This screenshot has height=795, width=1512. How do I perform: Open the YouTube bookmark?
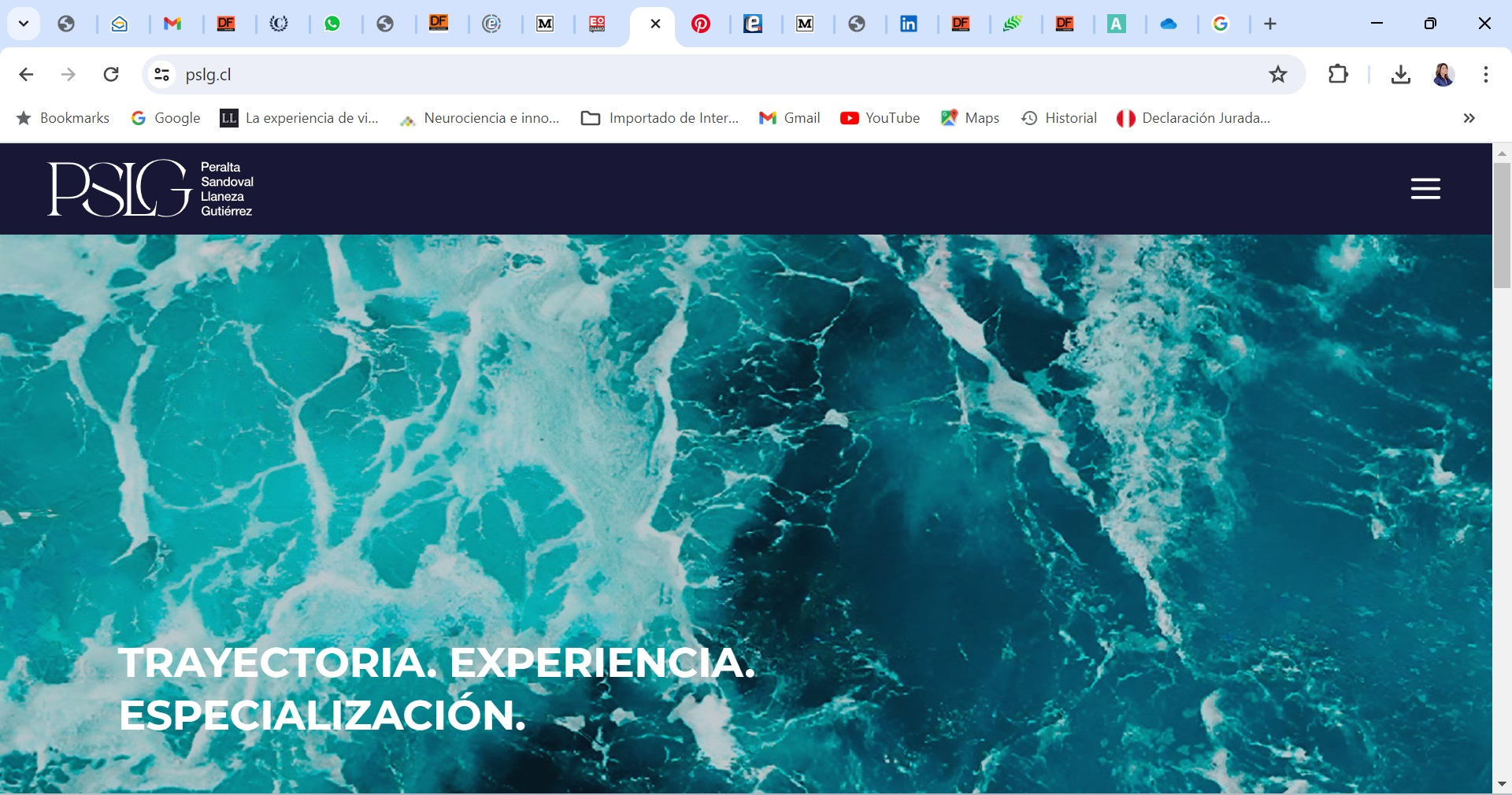880,118
